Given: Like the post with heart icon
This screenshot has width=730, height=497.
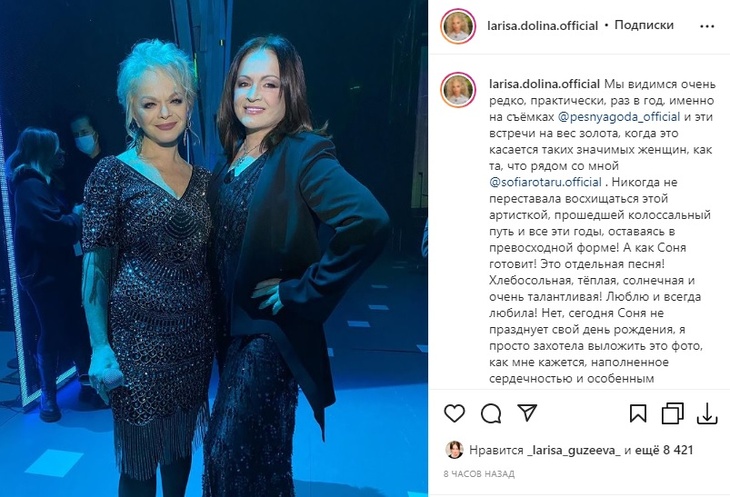Looking at the screenshot, I should (x=454, y=413).
